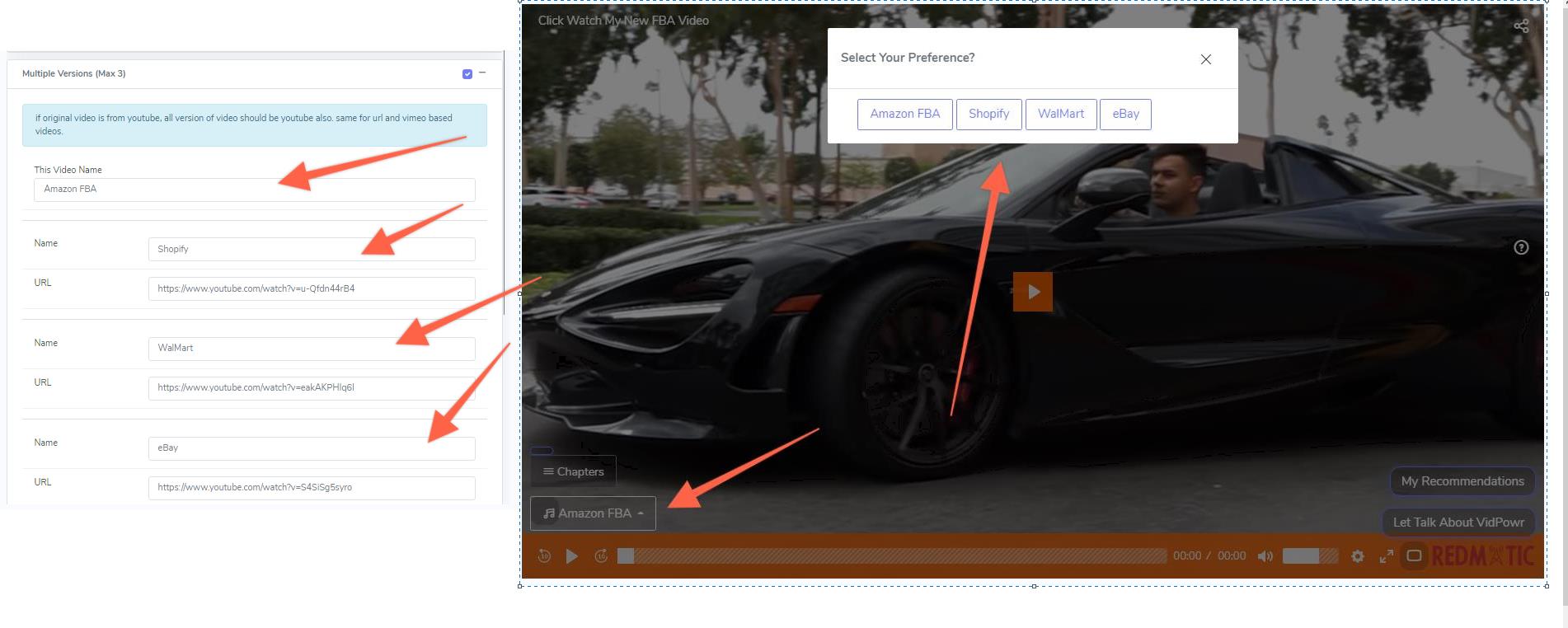
Task: Seek on the video progress bar
Action: click(892, 556)
